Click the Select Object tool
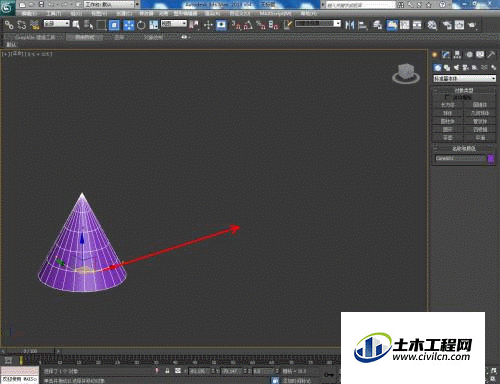Screen dimensions: 500x384 (x=76, y=25)
